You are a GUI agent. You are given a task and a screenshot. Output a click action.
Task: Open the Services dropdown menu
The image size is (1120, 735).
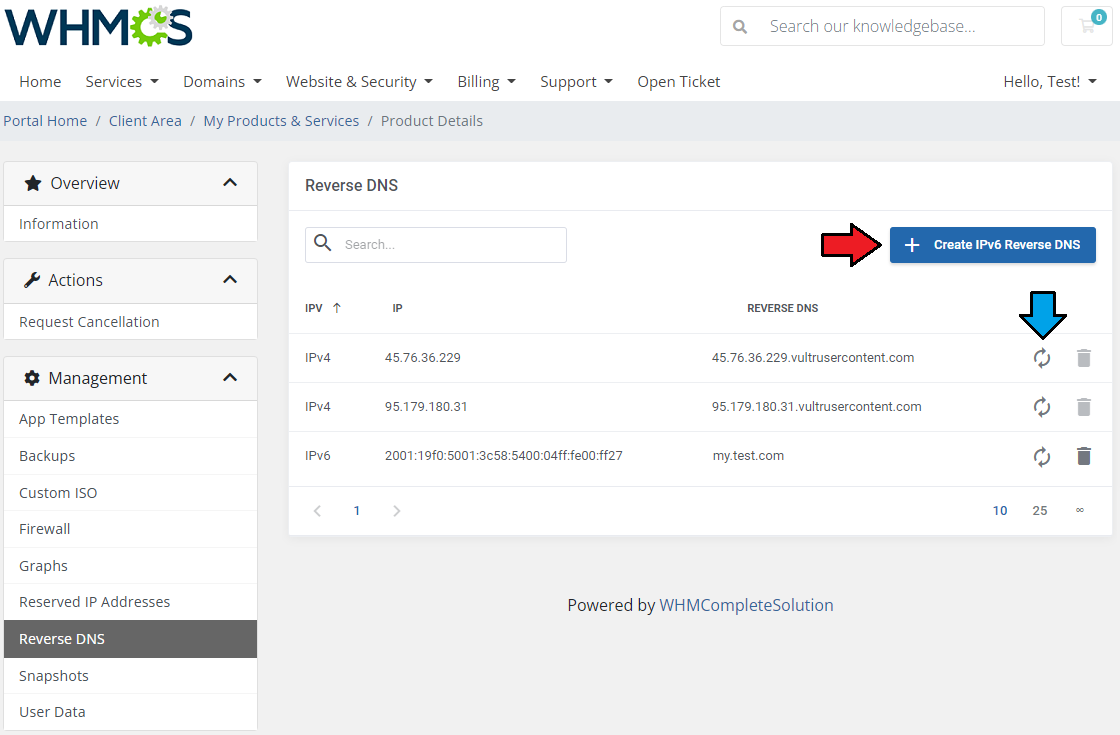122,82
